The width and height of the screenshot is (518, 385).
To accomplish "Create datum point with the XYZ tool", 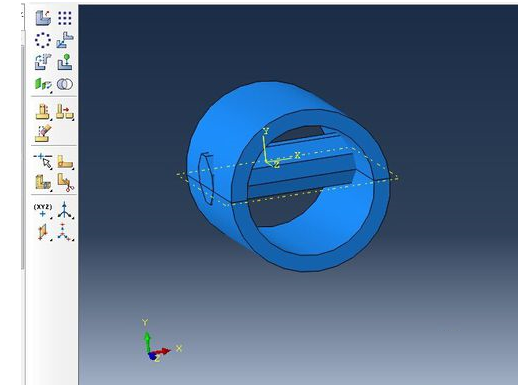I will coord(43,211).
